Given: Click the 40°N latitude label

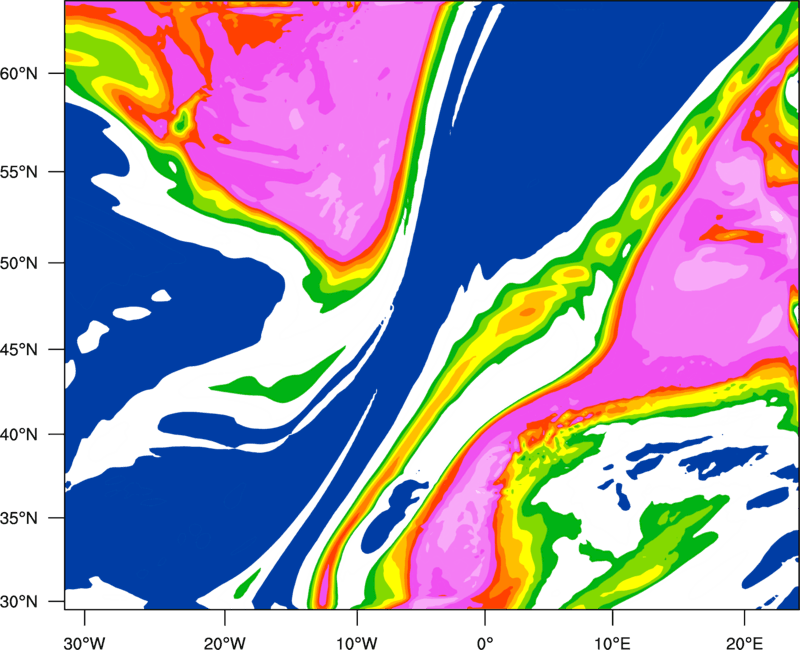Looking at the screenshot, I should (19, 435).
